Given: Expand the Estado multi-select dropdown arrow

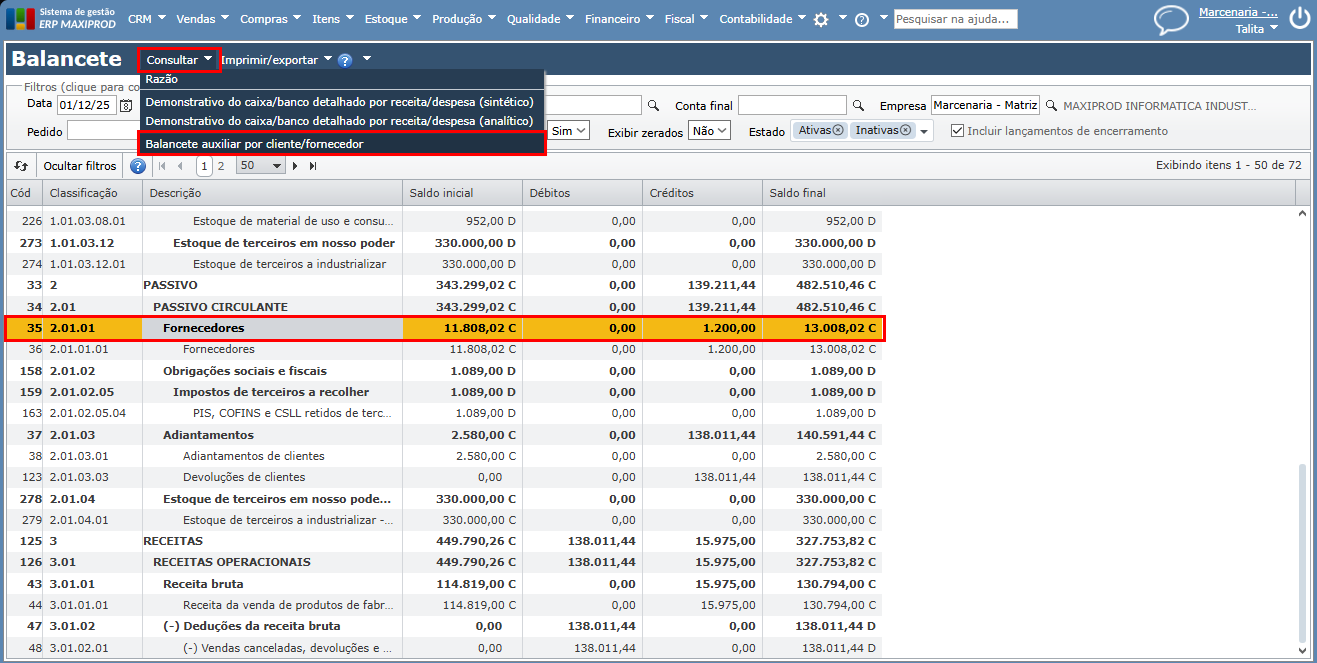Looking at the screenshot, I should (x=925, y=131).
